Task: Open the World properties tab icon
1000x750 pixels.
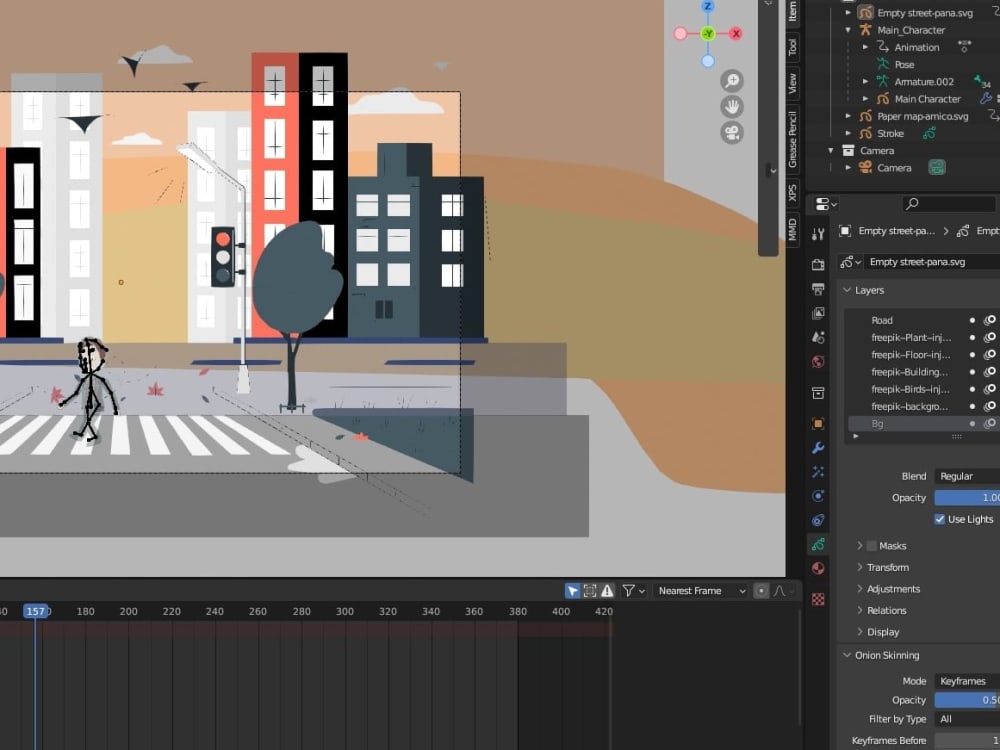Action: tap(818, 362)
